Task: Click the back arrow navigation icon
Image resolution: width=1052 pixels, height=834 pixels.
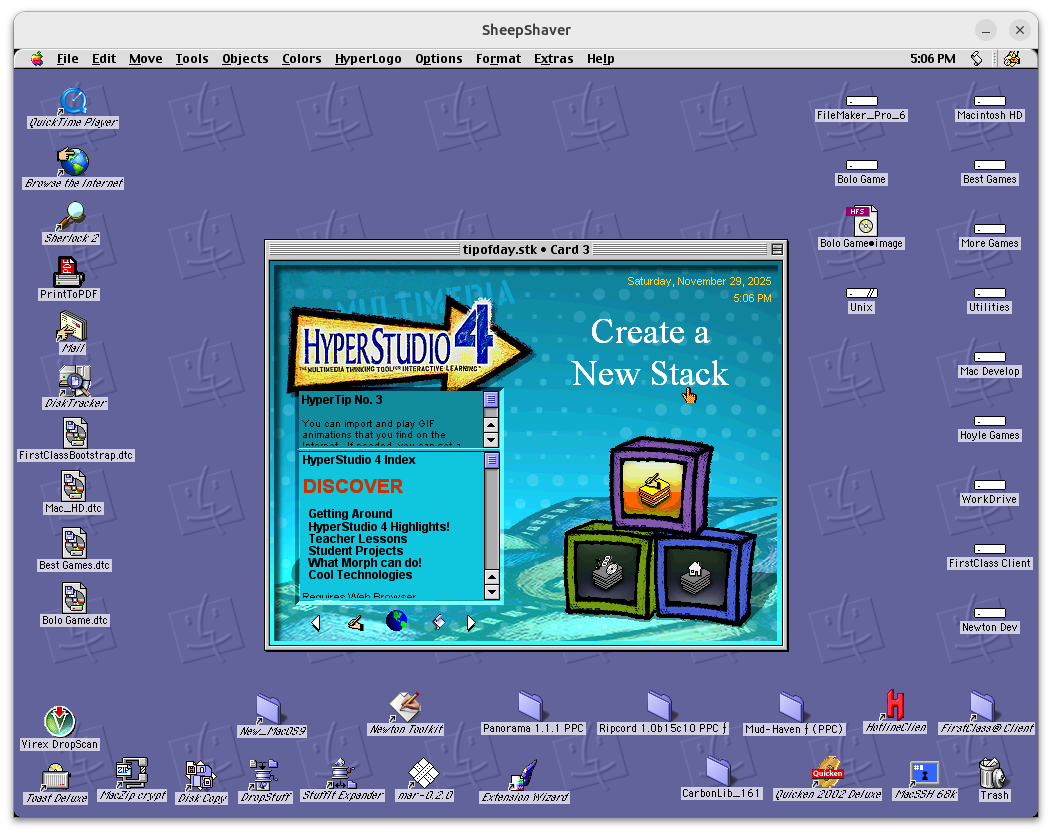Action: click(317, 622)
